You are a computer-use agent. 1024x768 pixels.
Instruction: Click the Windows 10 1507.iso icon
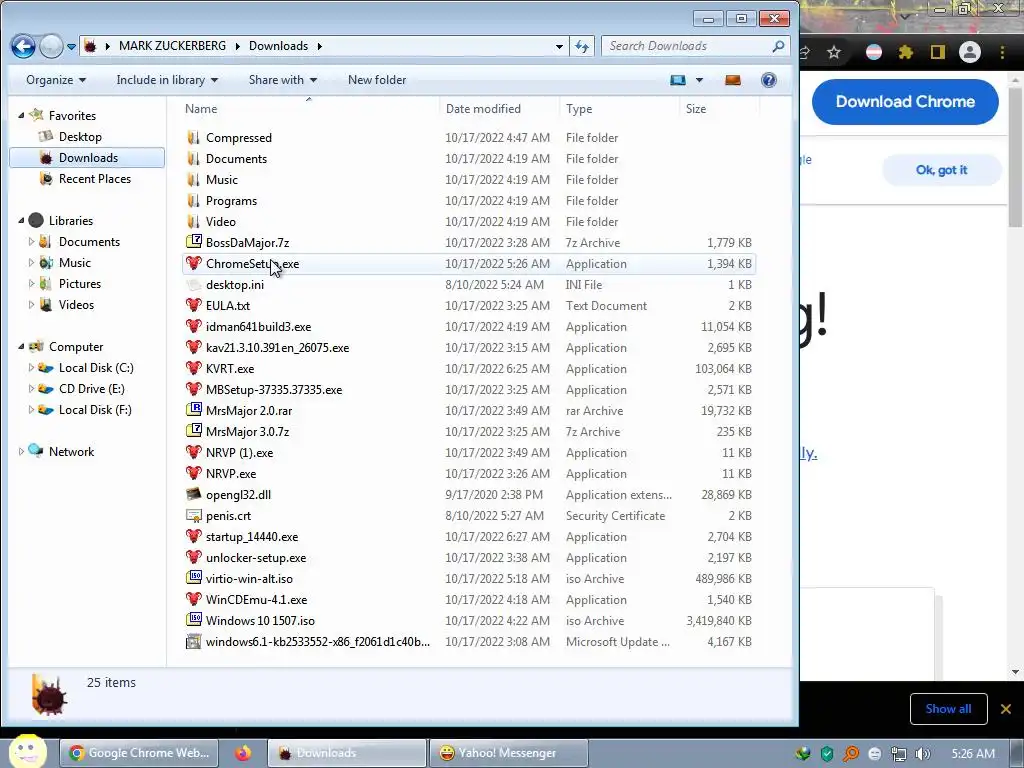[193, 620]
